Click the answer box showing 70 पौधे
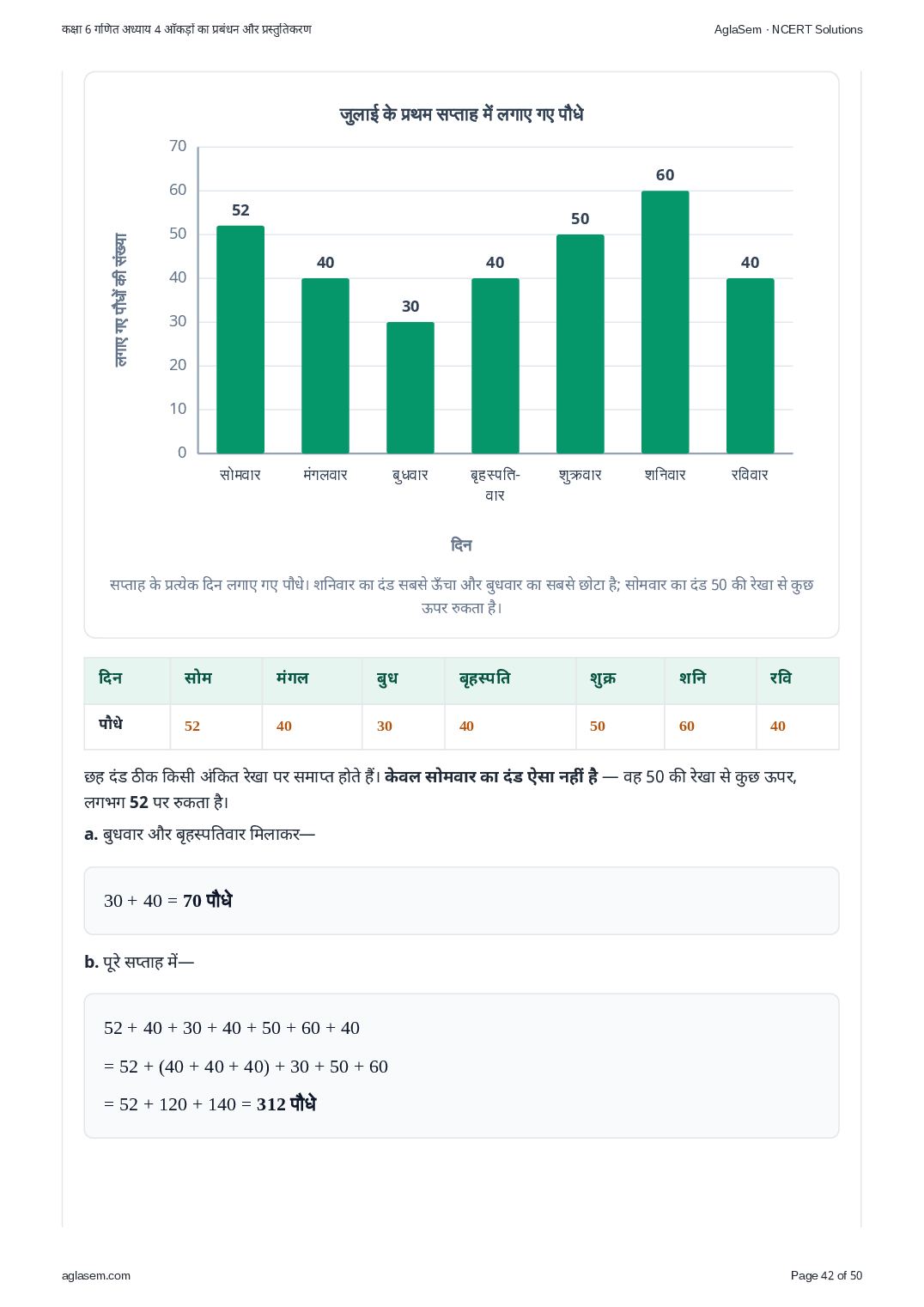 click(x=461, y=901)
